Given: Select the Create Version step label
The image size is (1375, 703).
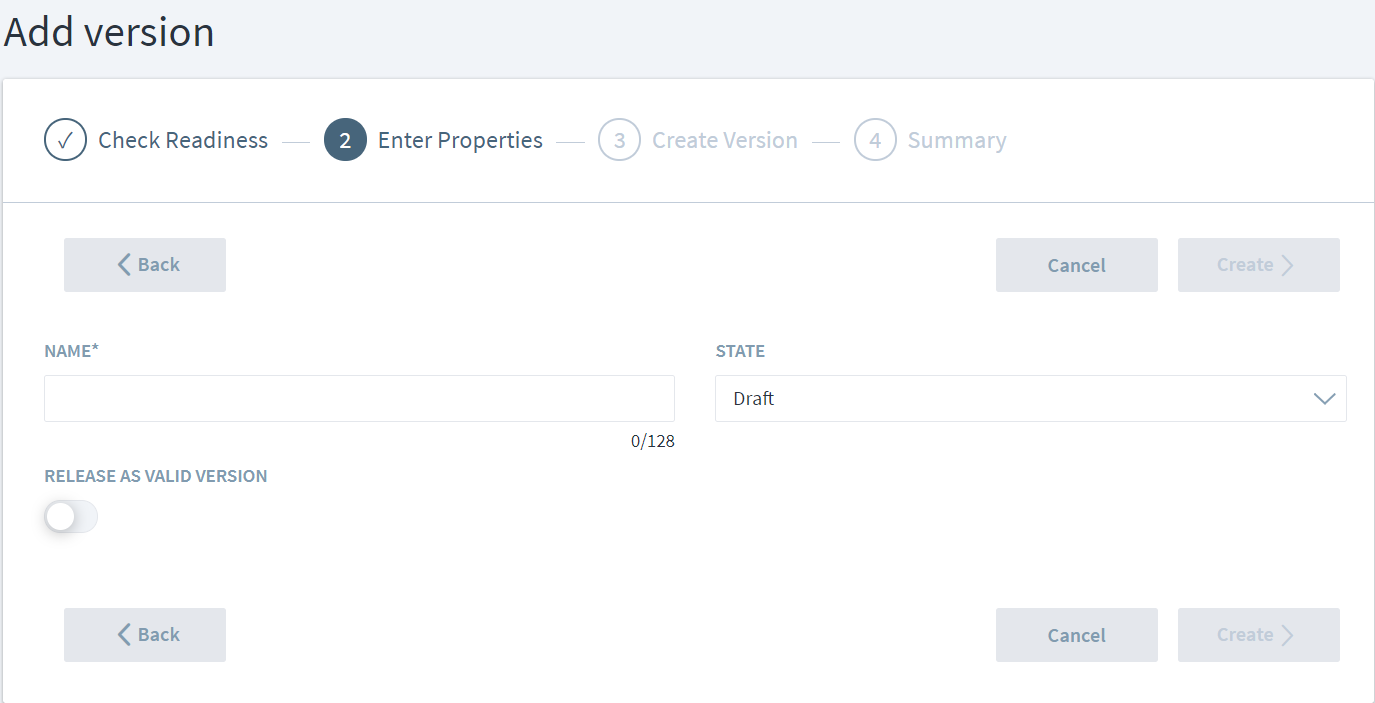Looking at the screenshot, I should (725, 140).
